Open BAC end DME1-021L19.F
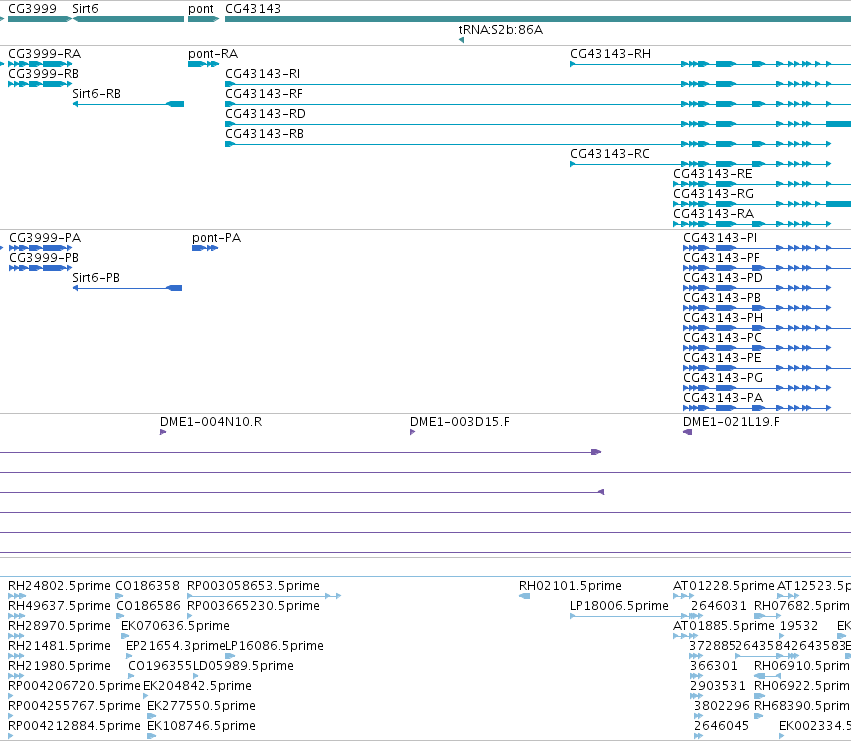 click(x=731, y=422)
